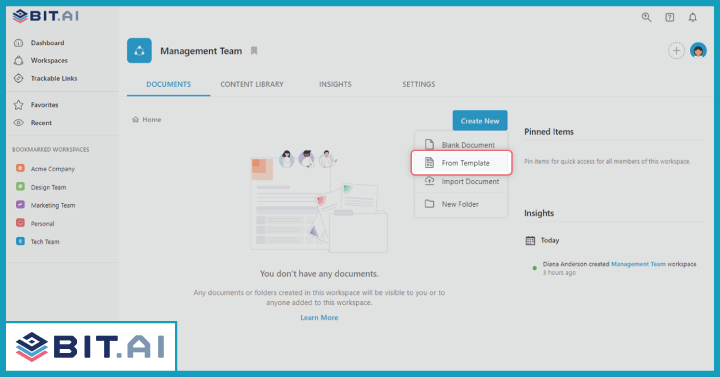This screenshot has height=377, width=720.
Task: Select Import Document menu entry
Action: pyautogui.click(x=461, y=181)
